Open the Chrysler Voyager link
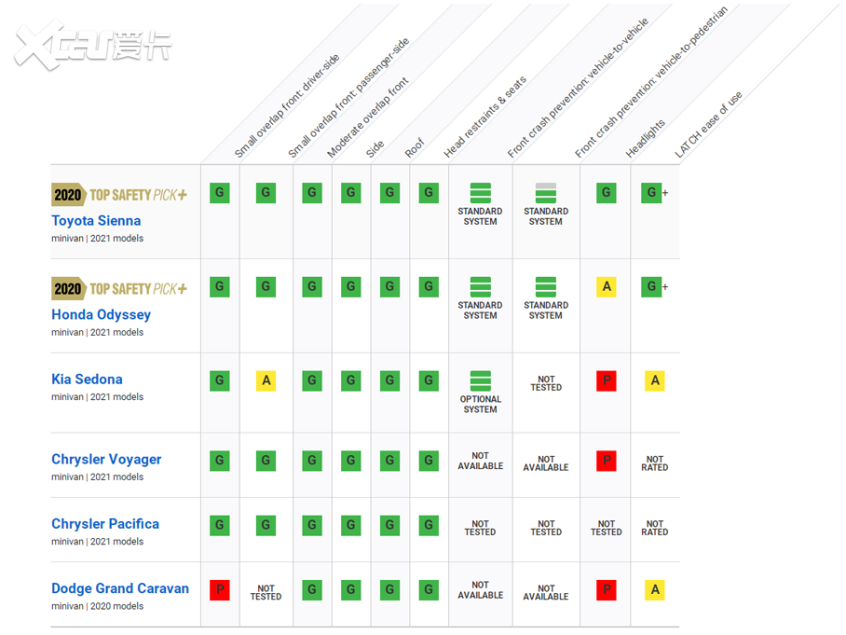 (106, 459)
